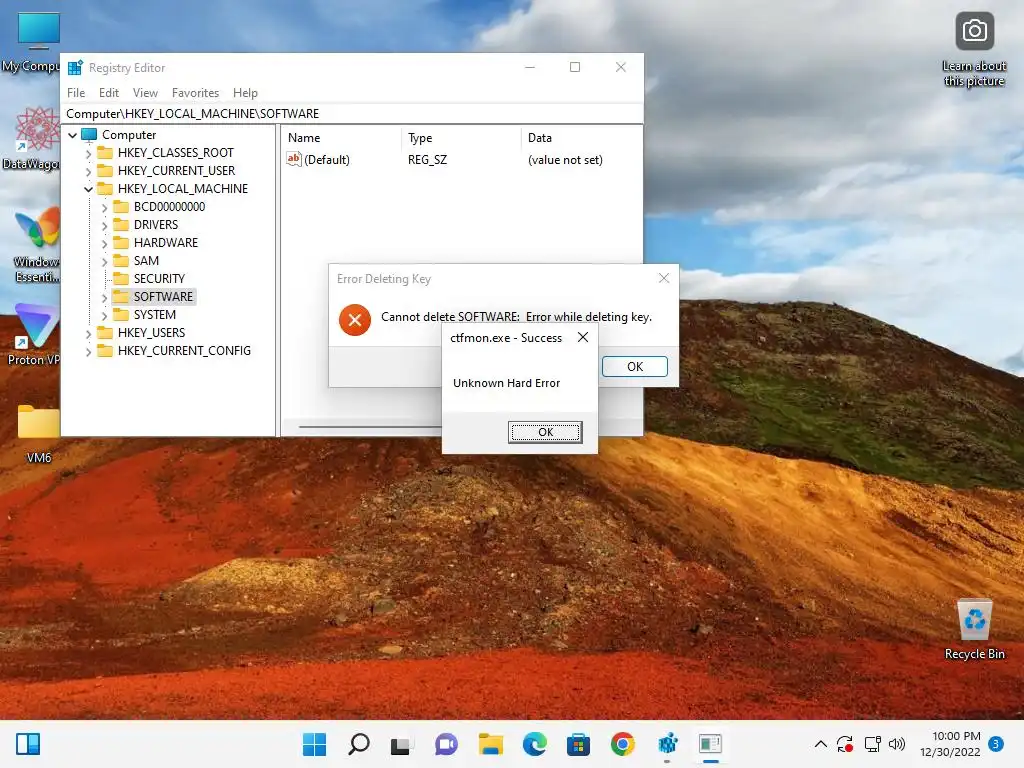Launch Google Chrome from taskbar
The height and width of the screenshot is (768, 1024).
point(622,744)
